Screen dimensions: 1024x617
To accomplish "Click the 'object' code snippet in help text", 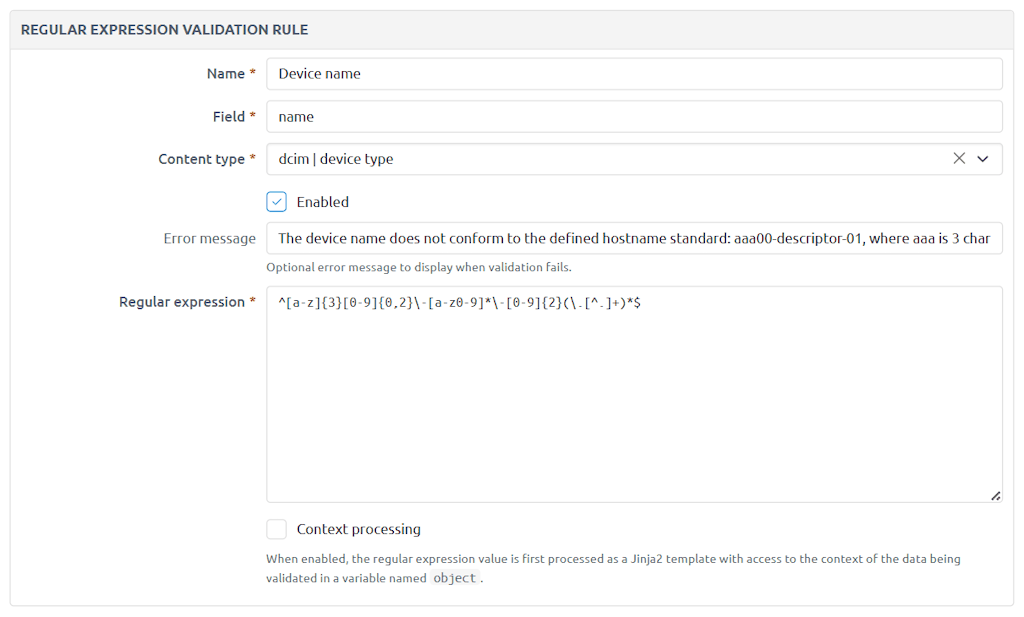I will tap(455, 578).
